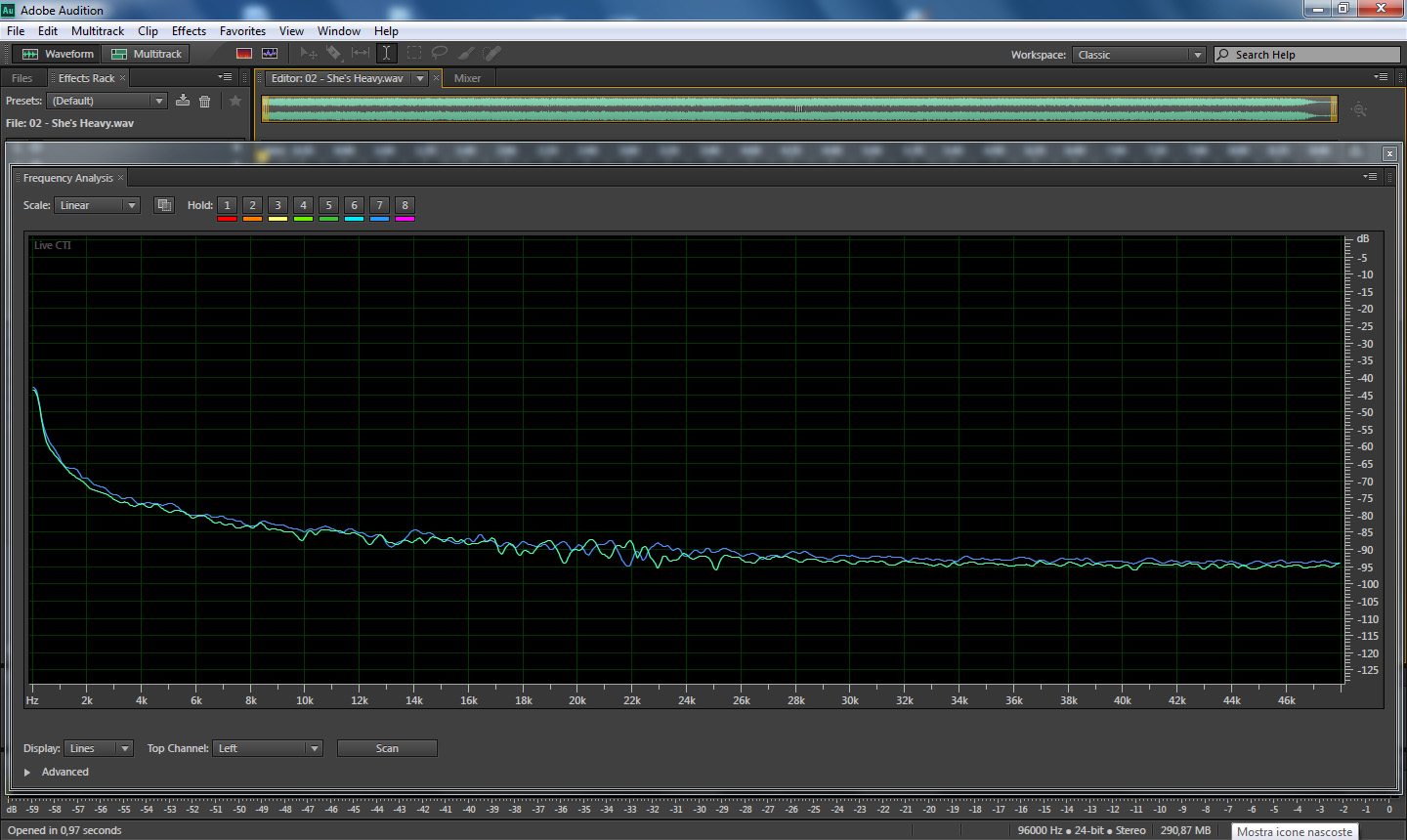1407x840 pixels.
Task: Click the zoom out navigator icon
Action: tap(1359, 109)
